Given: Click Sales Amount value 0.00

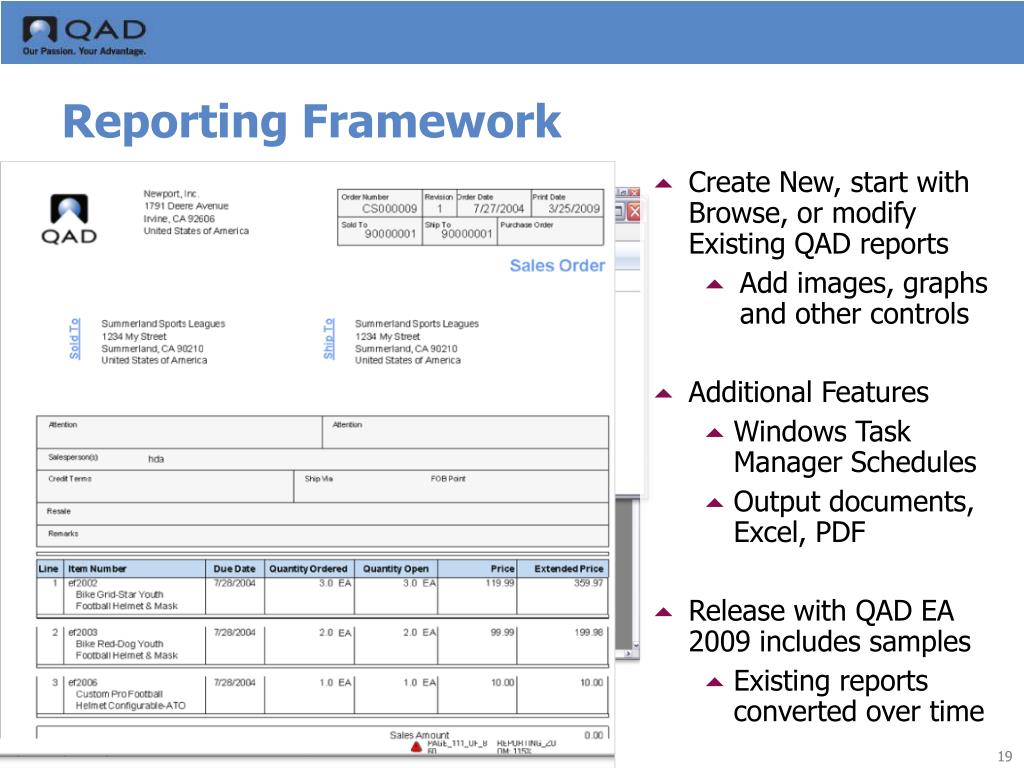Looking at the screenshot, I should [594, 735].
